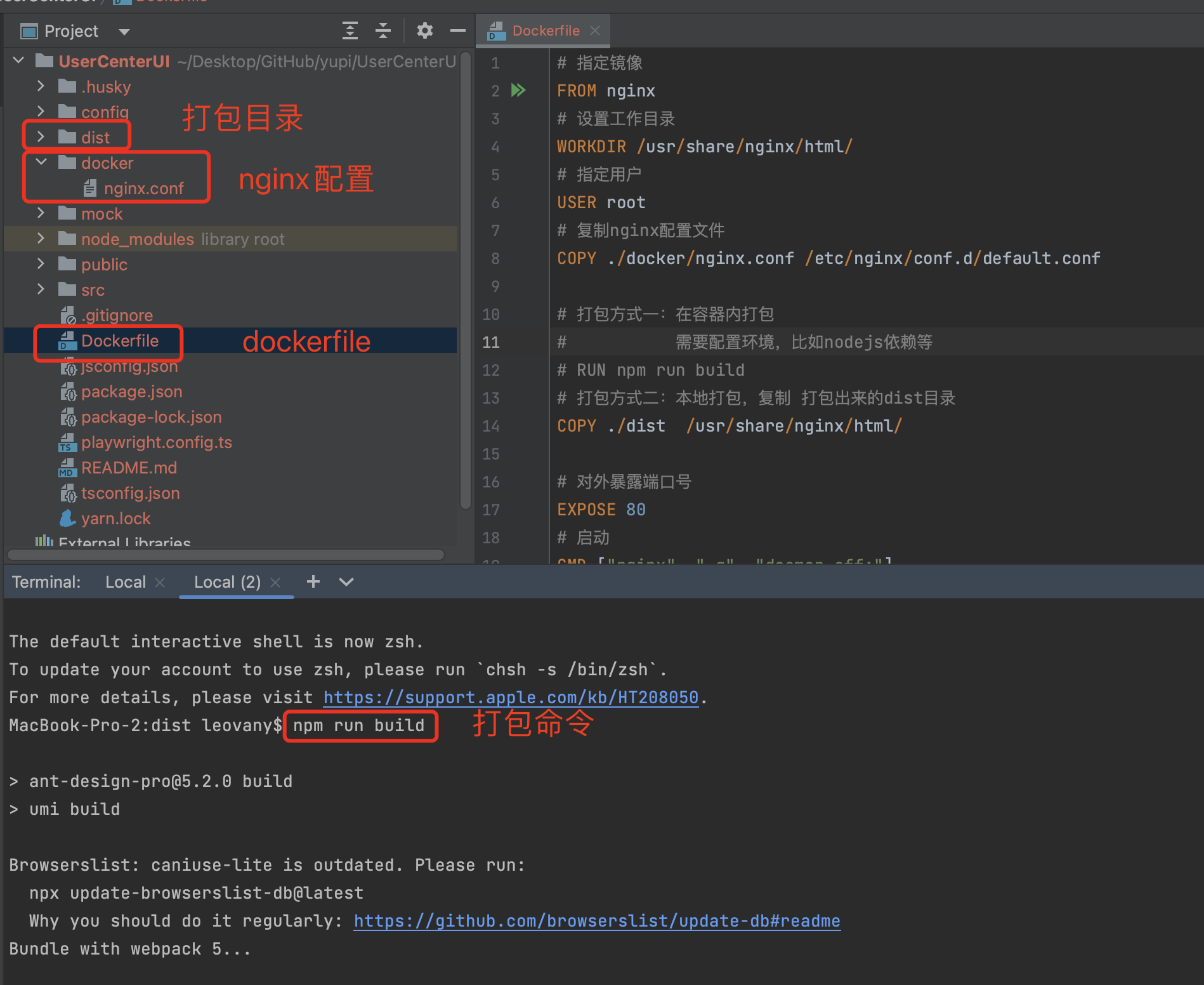Image resolution: width=1204 pixels, height=985 pixels.
Task: Click the COPY ./dist line in editor
Action: point(730,426)
